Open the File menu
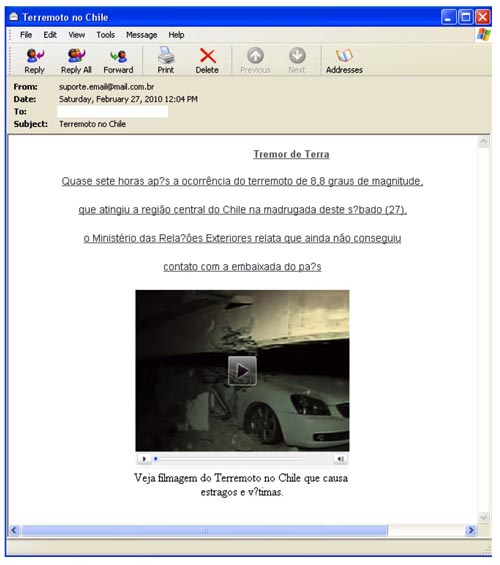 26,35
